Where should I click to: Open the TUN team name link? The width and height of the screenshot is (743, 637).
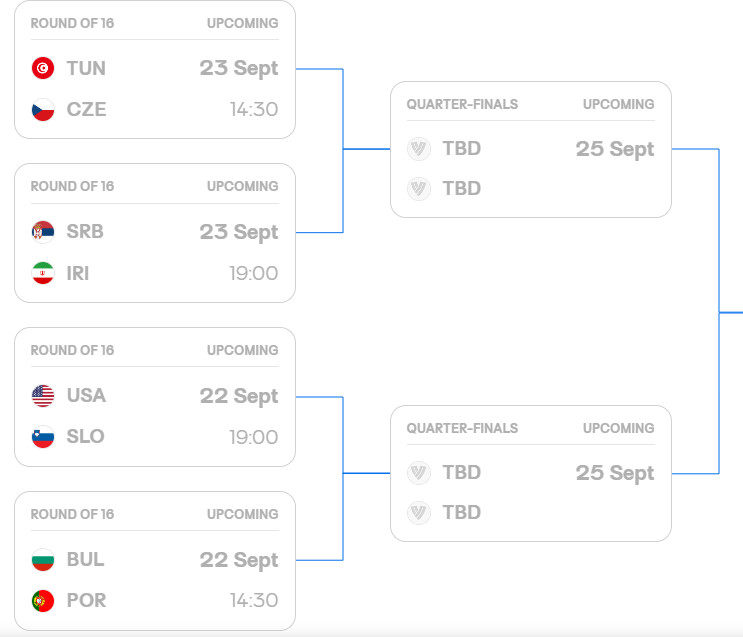click(86, 68)
